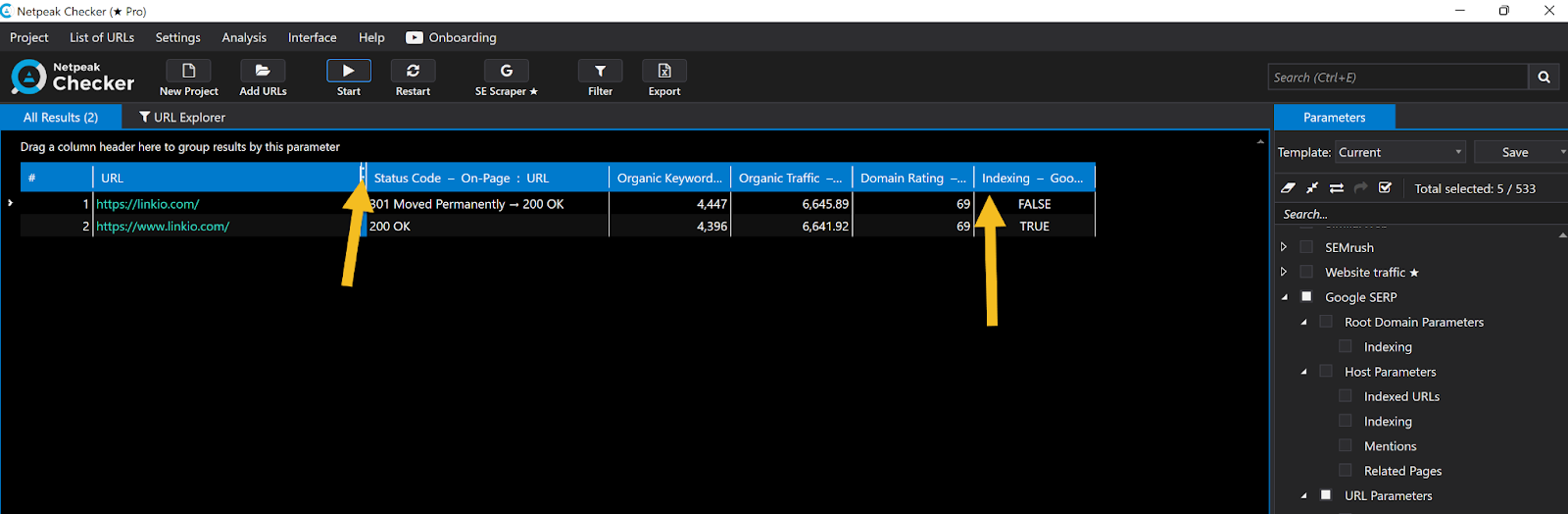1568x514 pixels.
Task: Sort by the Organic Keywords column header
Action: pyautogui.click(x=669, y=178)
